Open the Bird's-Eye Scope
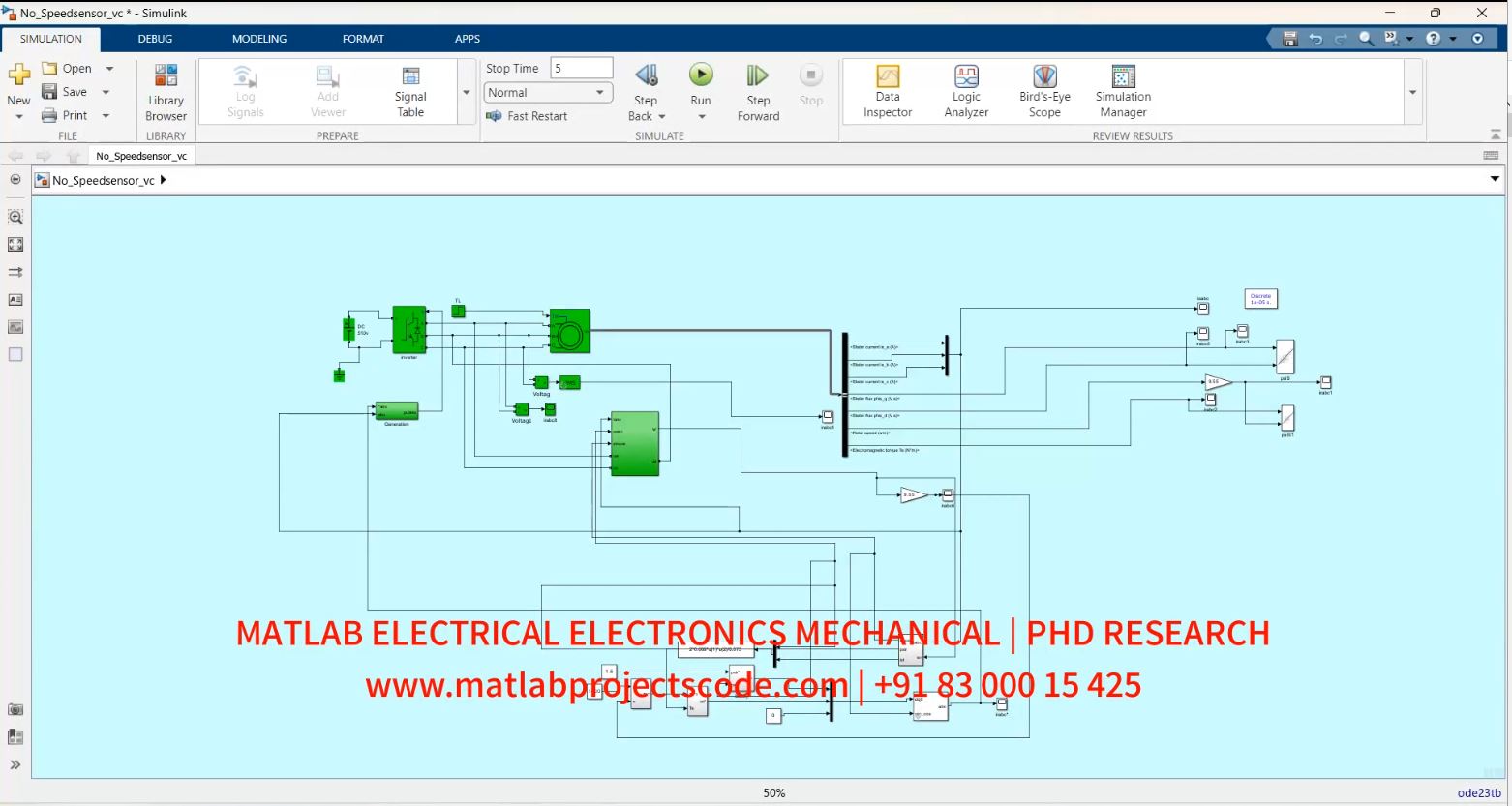Image resolution: width=1512 pixels, height=806 pixels. pyautogui.click(x=1043, y=90)
